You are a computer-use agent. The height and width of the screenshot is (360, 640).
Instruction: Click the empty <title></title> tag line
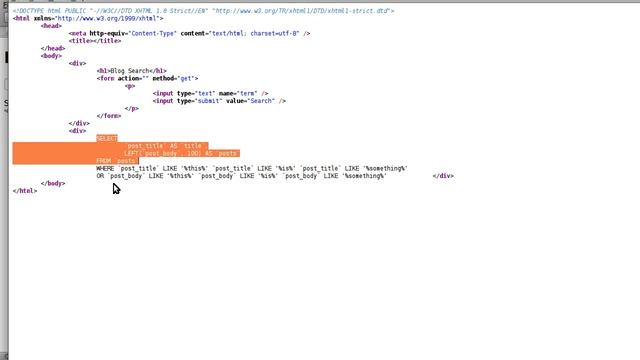pos(95,41)
